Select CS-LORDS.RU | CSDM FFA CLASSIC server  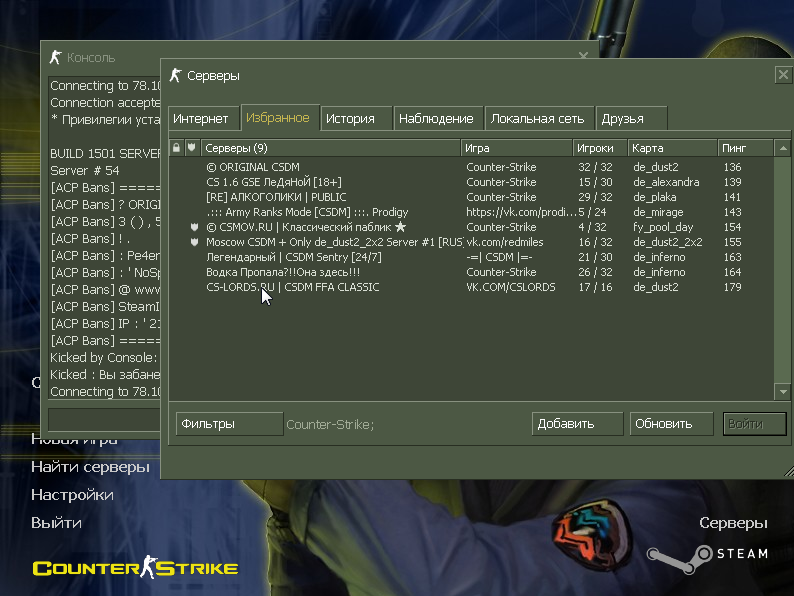coord(471,287)
